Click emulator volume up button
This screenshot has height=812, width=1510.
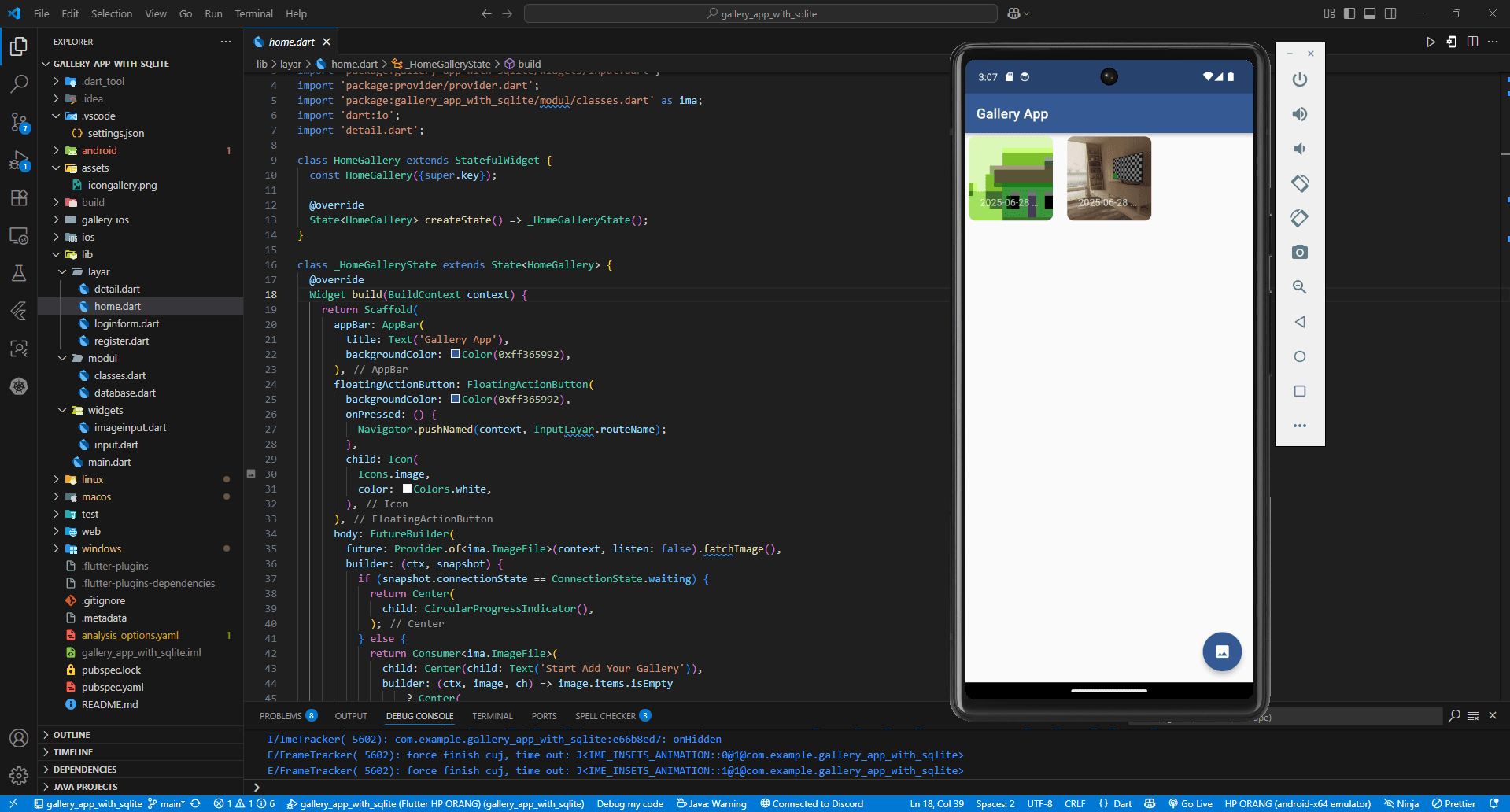pos(1300,114)
